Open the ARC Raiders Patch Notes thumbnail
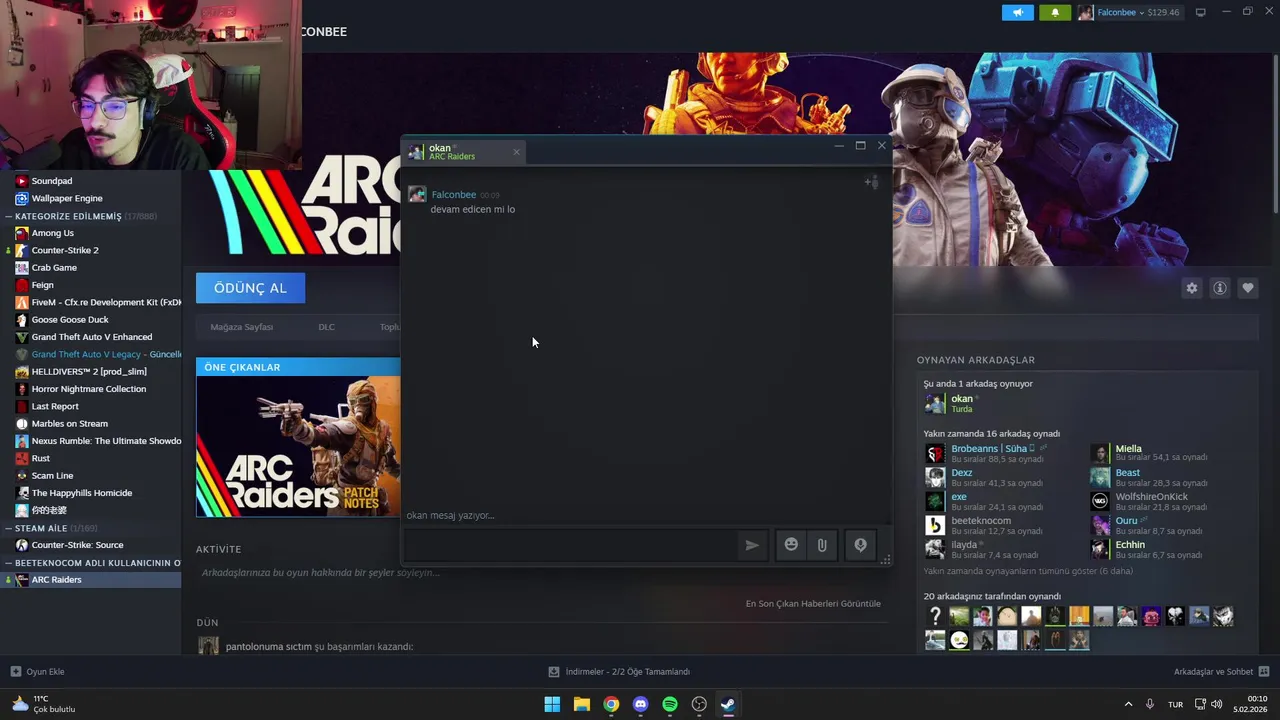Image resolution: width=1280 pixels, height=720 pixels. coord(298,446)
